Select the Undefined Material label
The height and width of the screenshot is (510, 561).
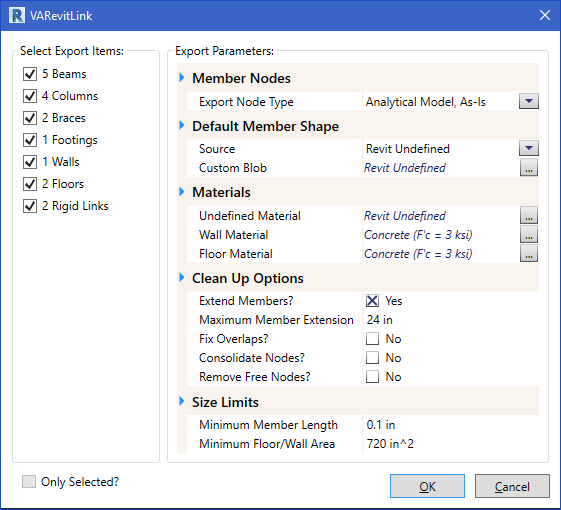(x=250, y=216)
